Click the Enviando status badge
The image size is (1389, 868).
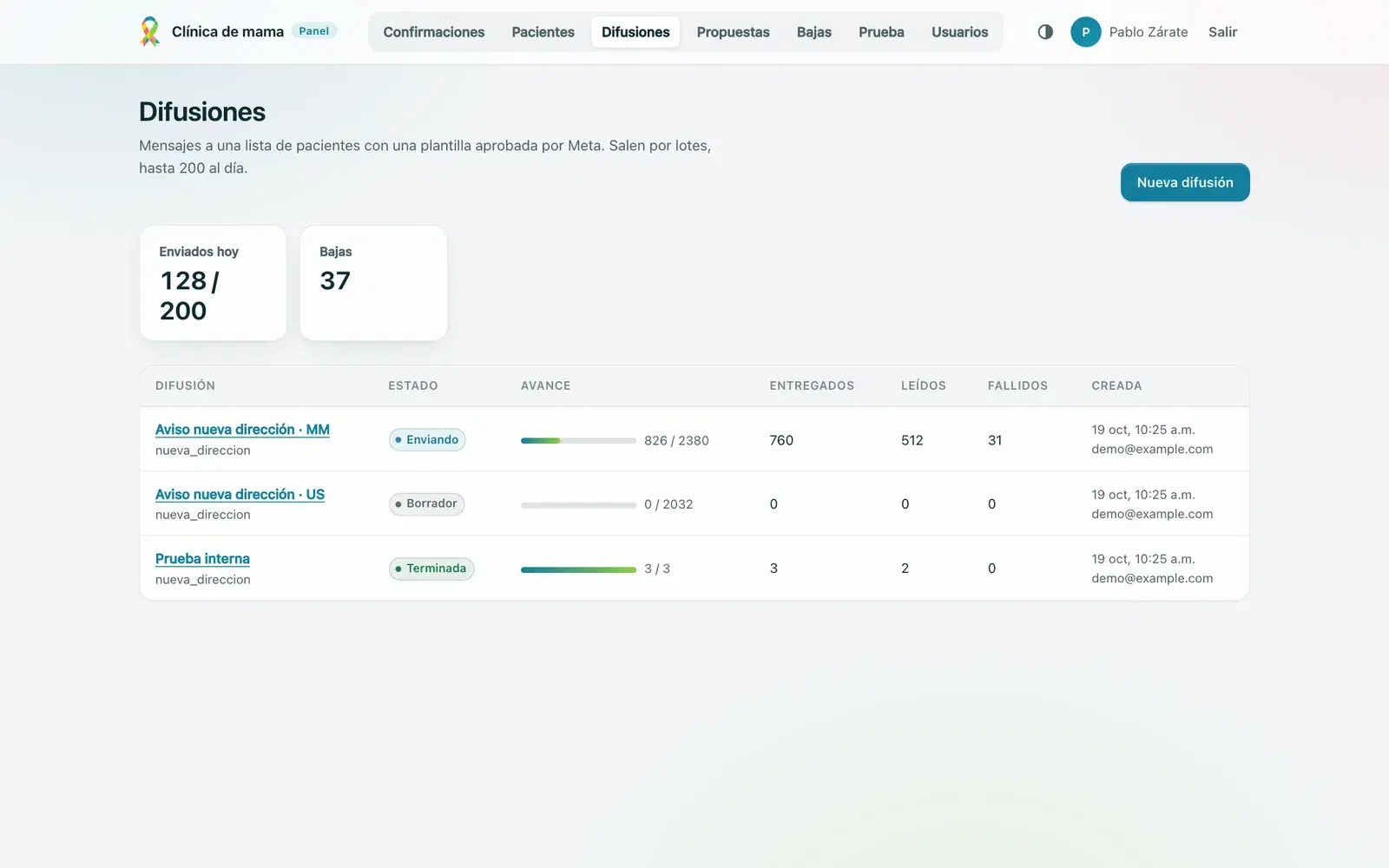click(427, 440)
